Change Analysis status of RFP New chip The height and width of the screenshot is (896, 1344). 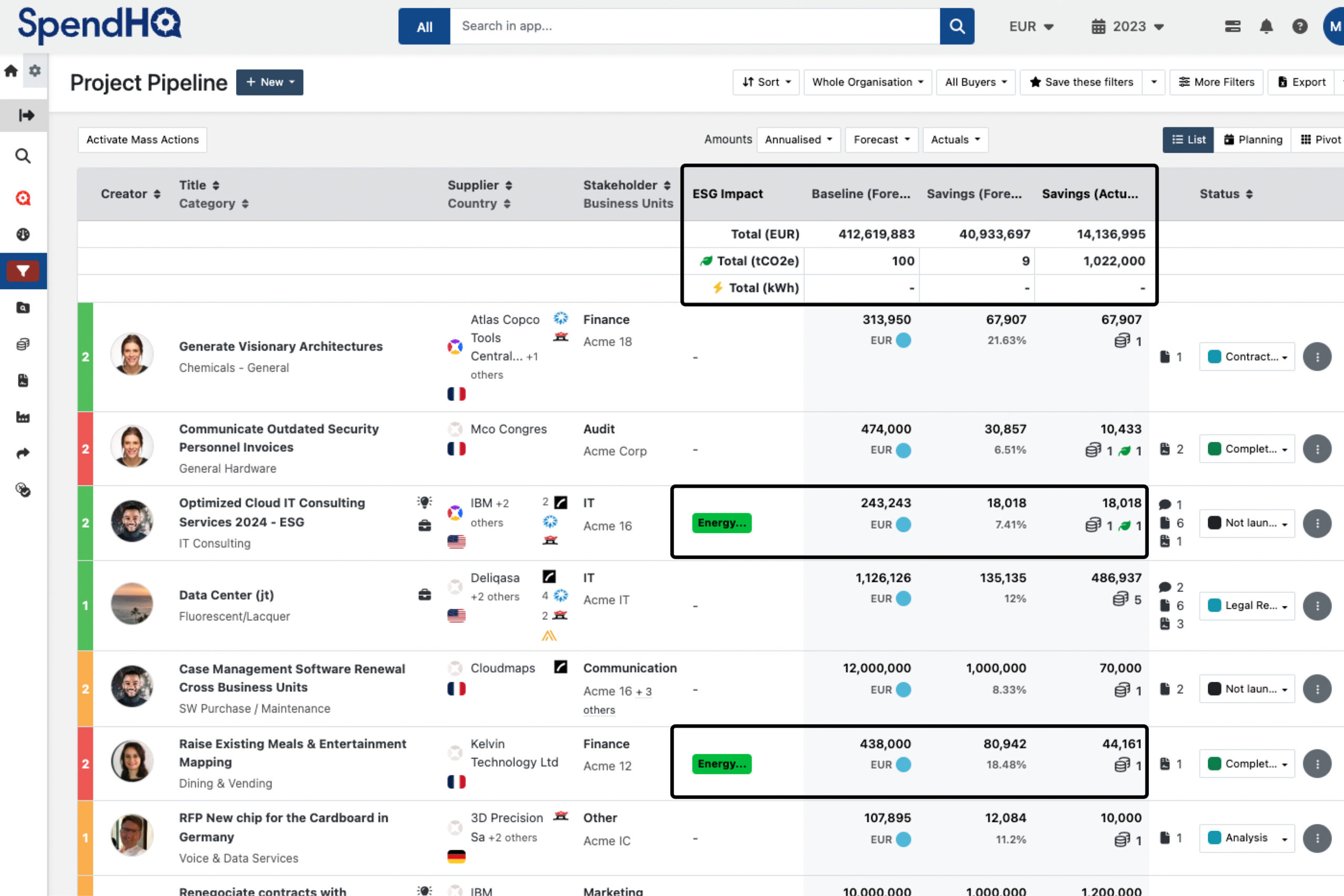point(1247,838)
